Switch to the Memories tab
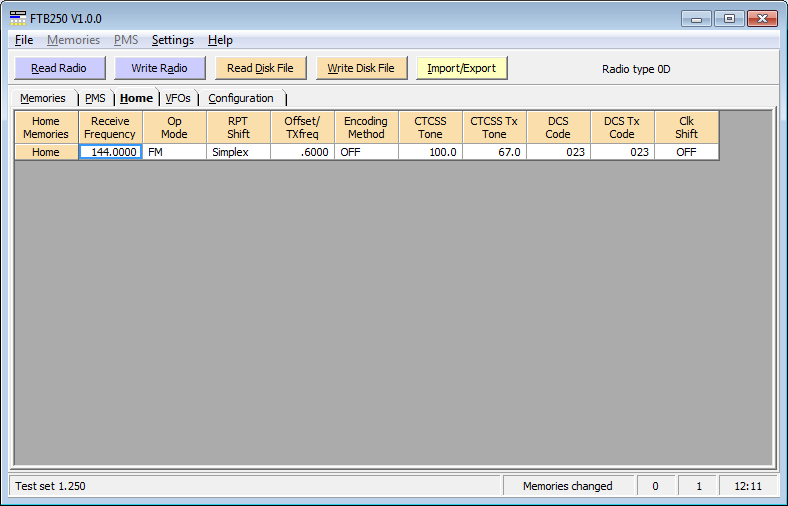Image resolution: width=788 pixels, height=506 pixels. pos(43,98)
